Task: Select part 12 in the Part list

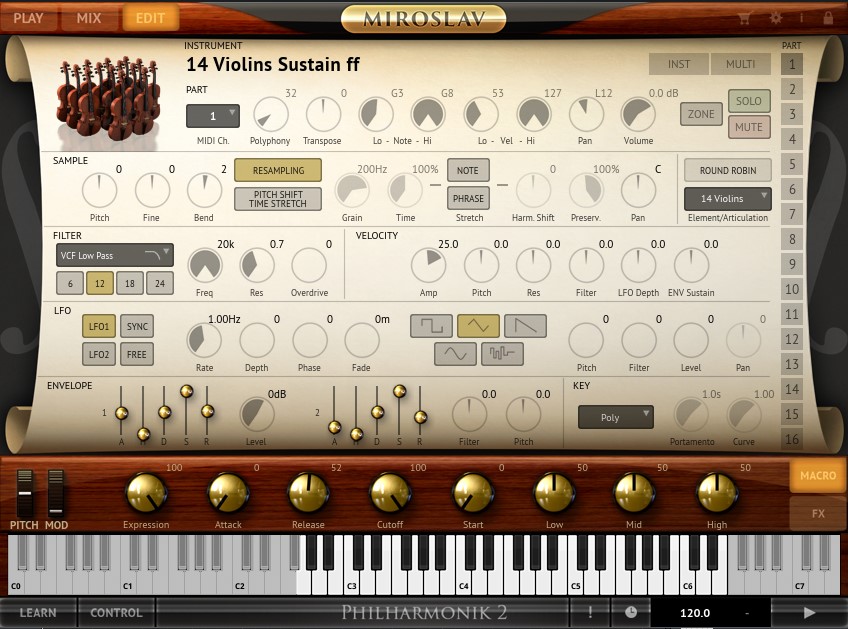Action: (792, 339)
